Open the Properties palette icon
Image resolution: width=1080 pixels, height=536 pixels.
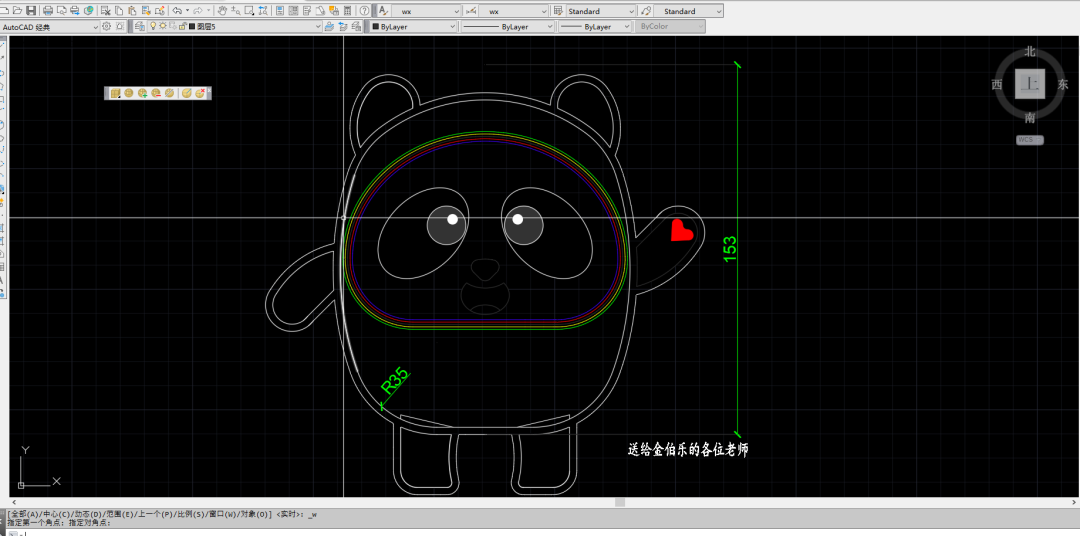(x=280, y=10)
